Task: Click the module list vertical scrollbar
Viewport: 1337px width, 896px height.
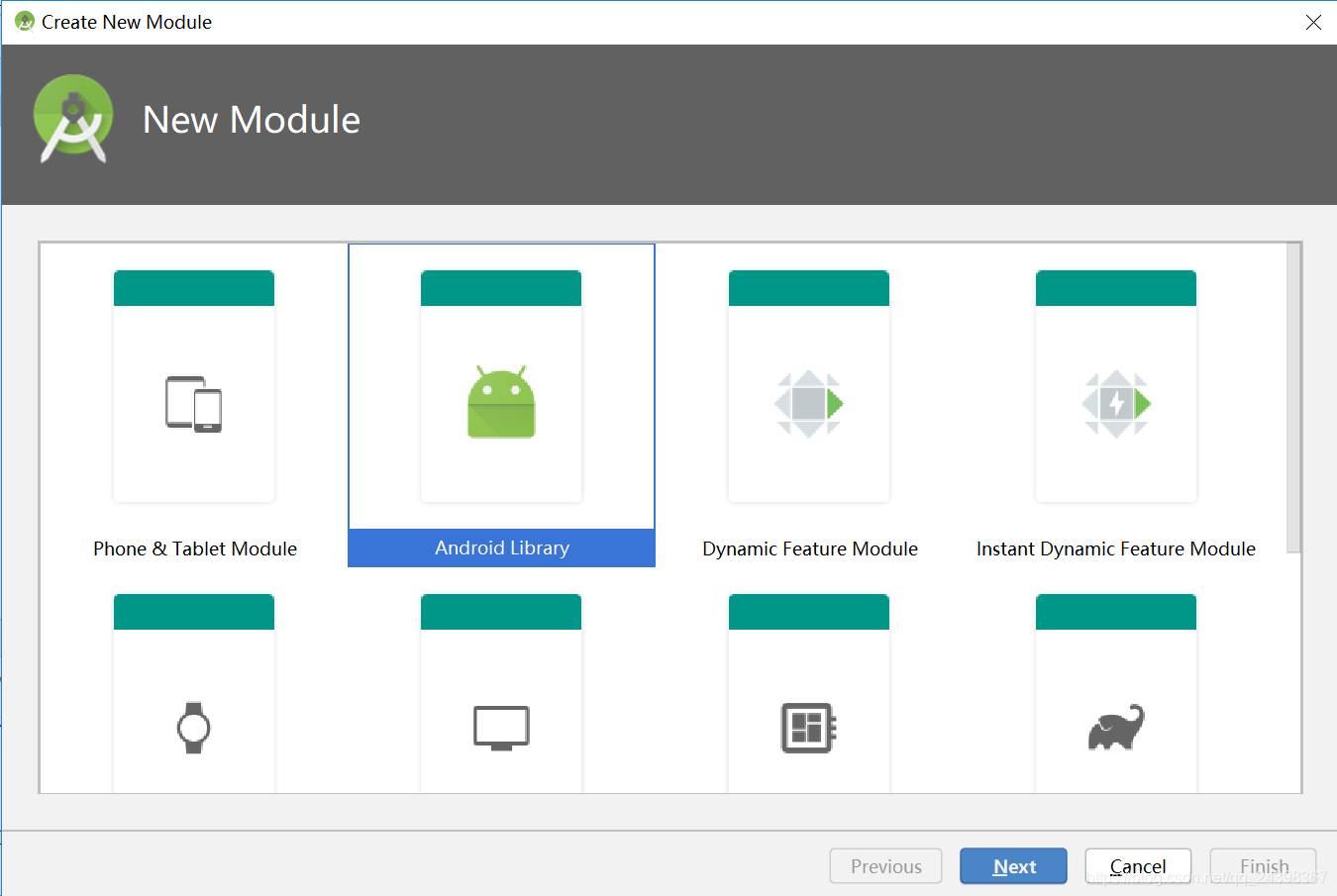Action: pyautogui.click(x=1293, y=398)
